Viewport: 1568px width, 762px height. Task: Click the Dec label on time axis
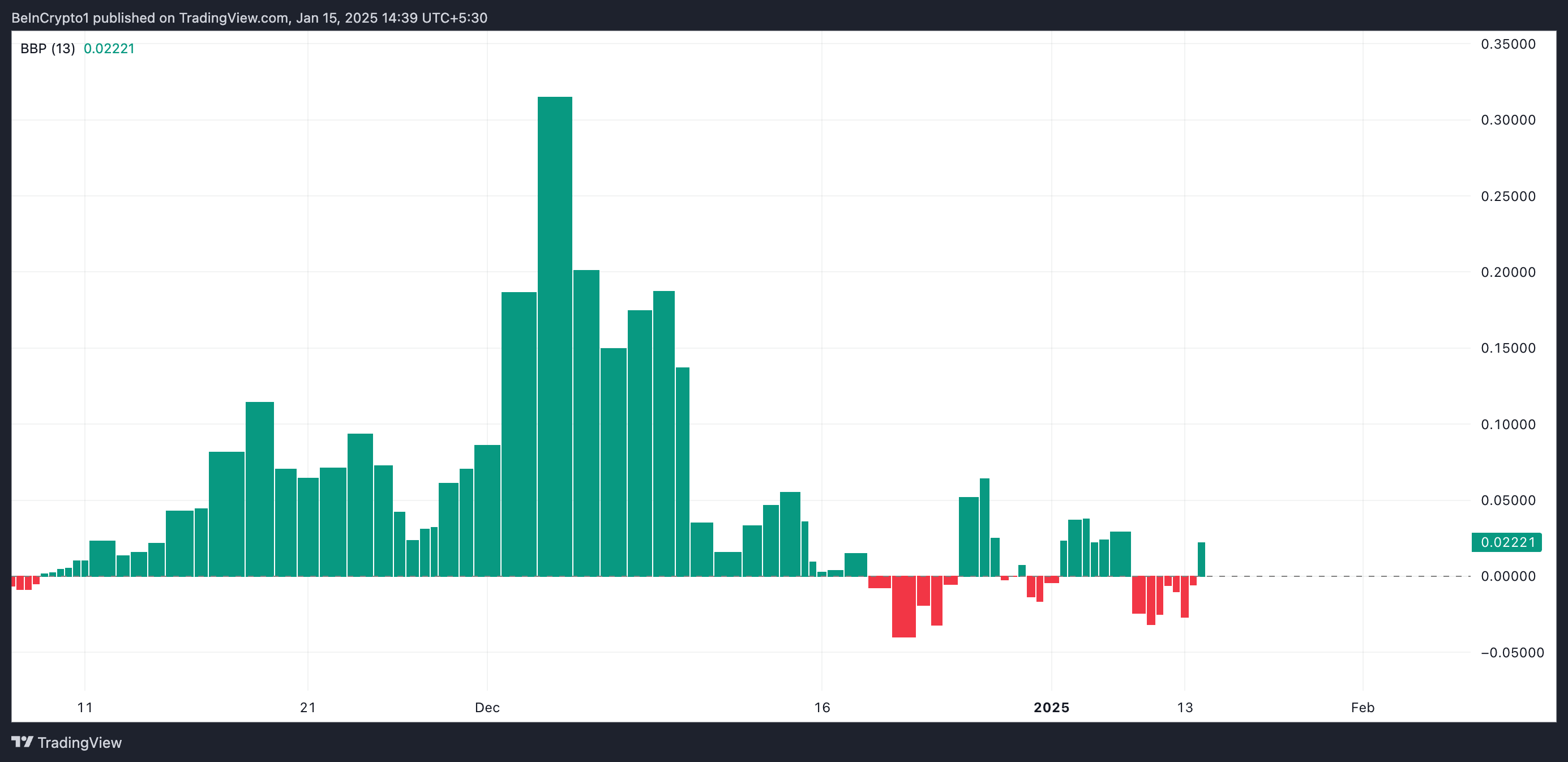point(487,707)
